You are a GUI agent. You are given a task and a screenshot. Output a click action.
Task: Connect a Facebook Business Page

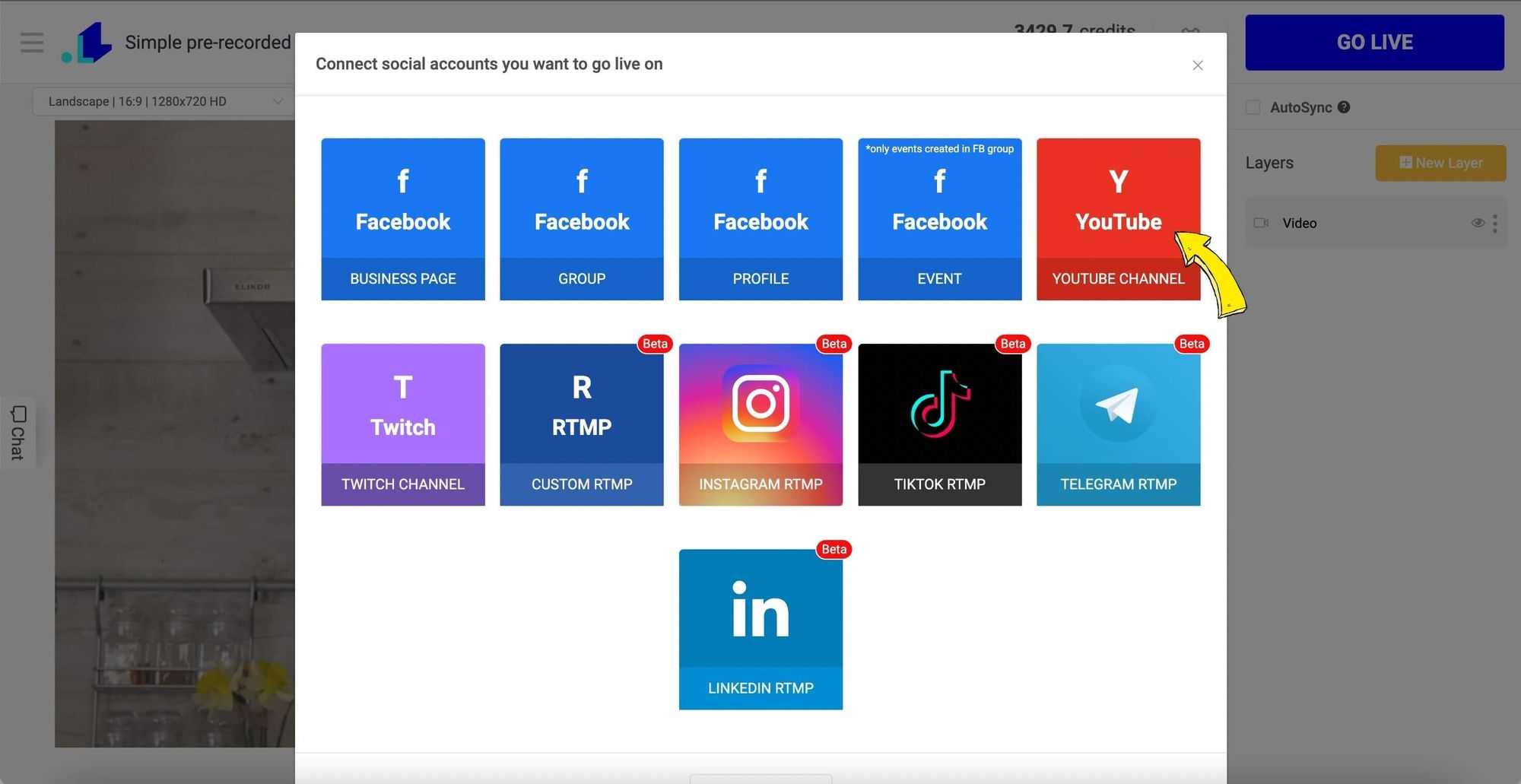pyautogui.click(x=403, y=219)
